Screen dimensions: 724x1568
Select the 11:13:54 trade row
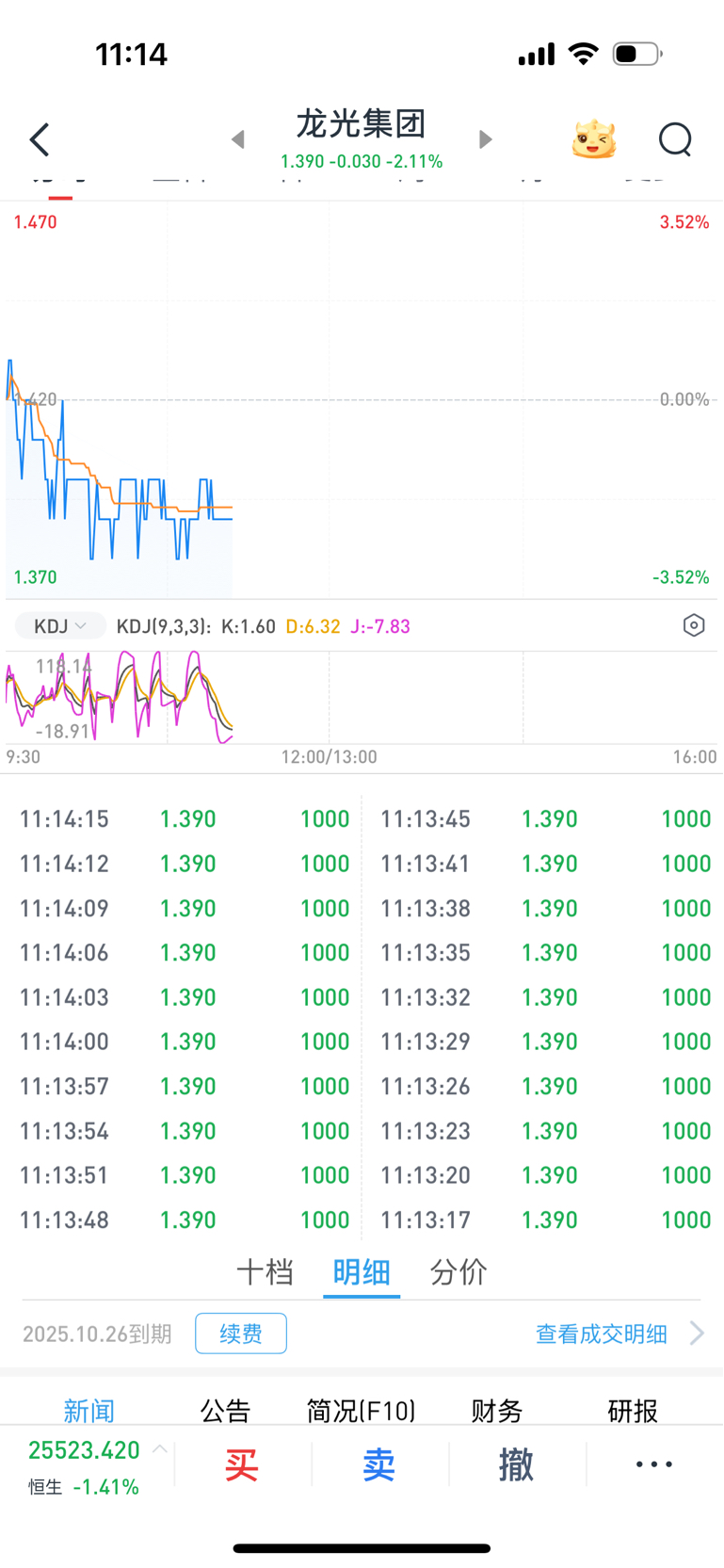tap(185, 1131)
